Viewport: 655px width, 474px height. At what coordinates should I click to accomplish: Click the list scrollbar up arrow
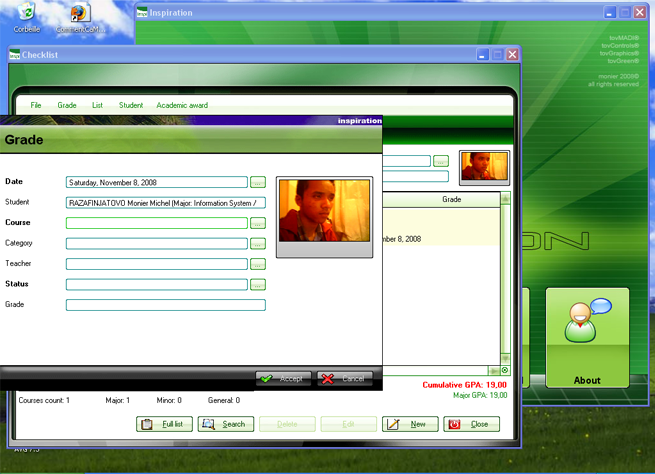pyautogui.click(x=505, y=200)
